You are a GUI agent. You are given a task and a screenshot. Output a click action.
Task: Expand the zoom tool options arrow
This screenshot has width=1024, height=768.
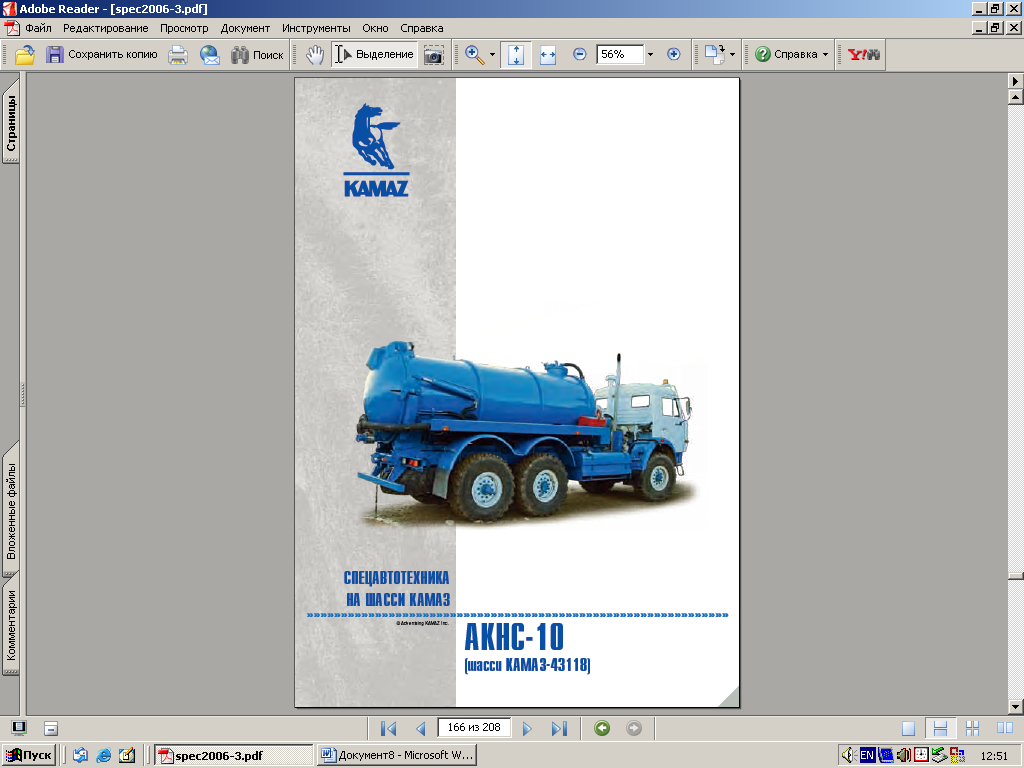(x=492, y=55)
